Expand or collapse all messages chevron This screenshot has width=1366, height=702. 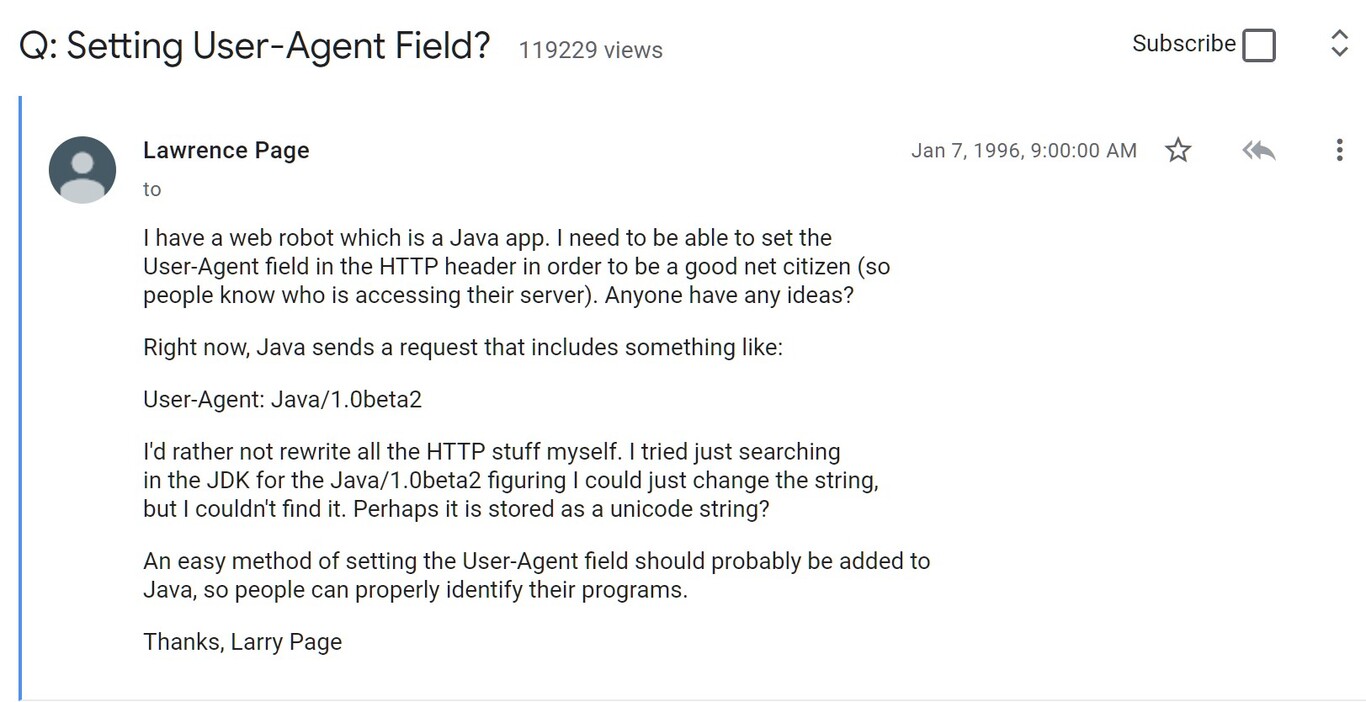pyautogui.click(x=1339, y=44)
